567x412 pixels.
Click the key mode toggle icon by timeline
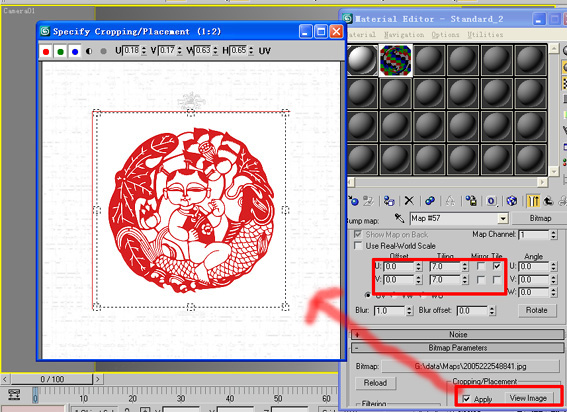[14, 394]
